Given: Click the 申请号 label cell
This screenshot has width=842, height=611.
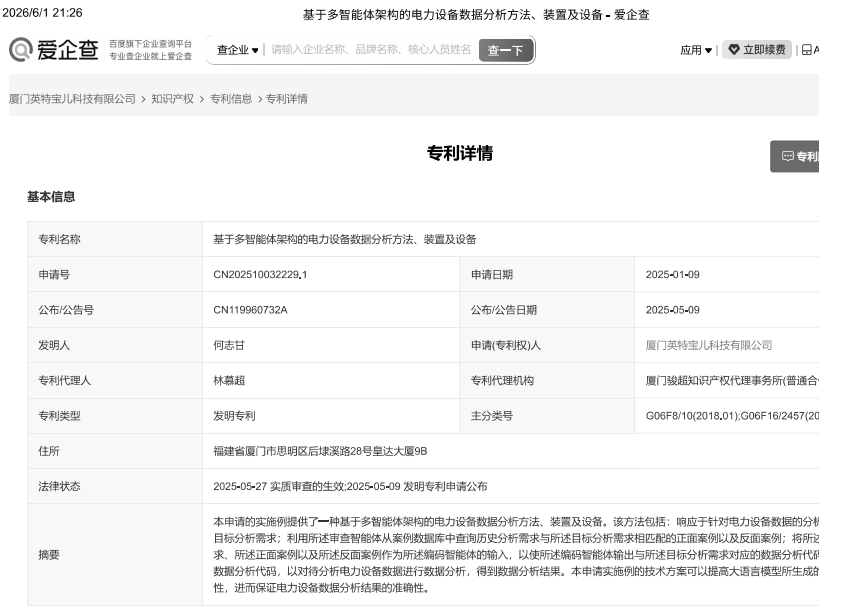Looking at the screenshot, I should pyautogui.click(x=115, y=274).
